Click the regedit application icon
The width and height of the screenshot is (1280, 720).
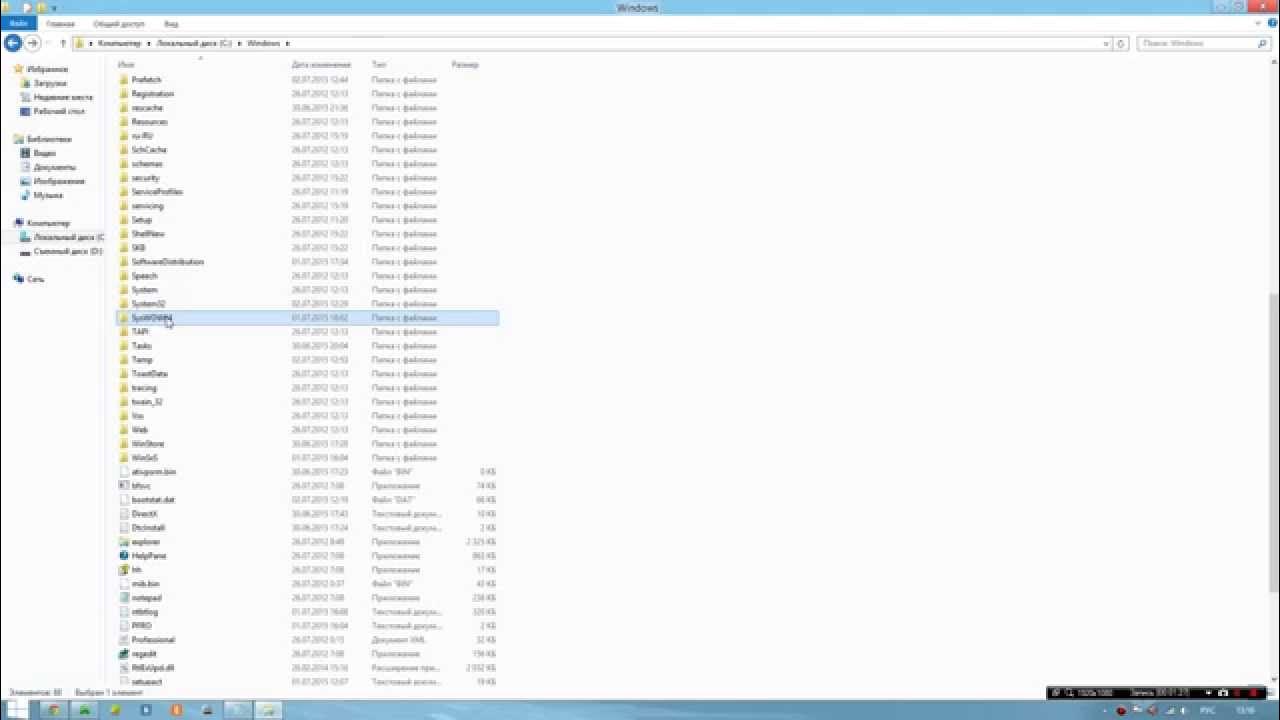pos(124,653)
